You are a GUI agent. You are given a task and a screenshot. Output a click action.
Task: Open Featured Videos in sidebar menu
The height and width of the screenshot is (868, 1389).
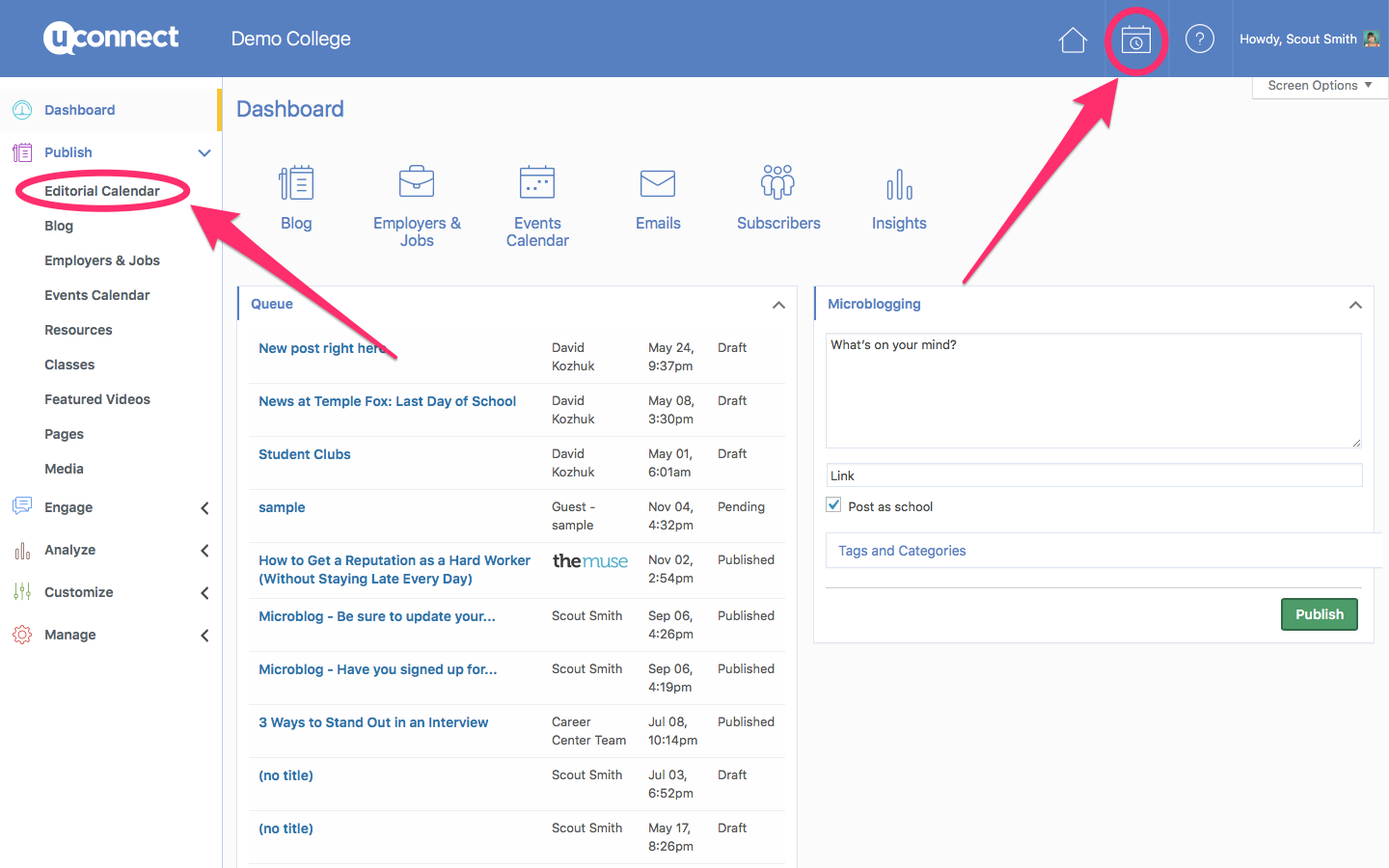point(97,399)
